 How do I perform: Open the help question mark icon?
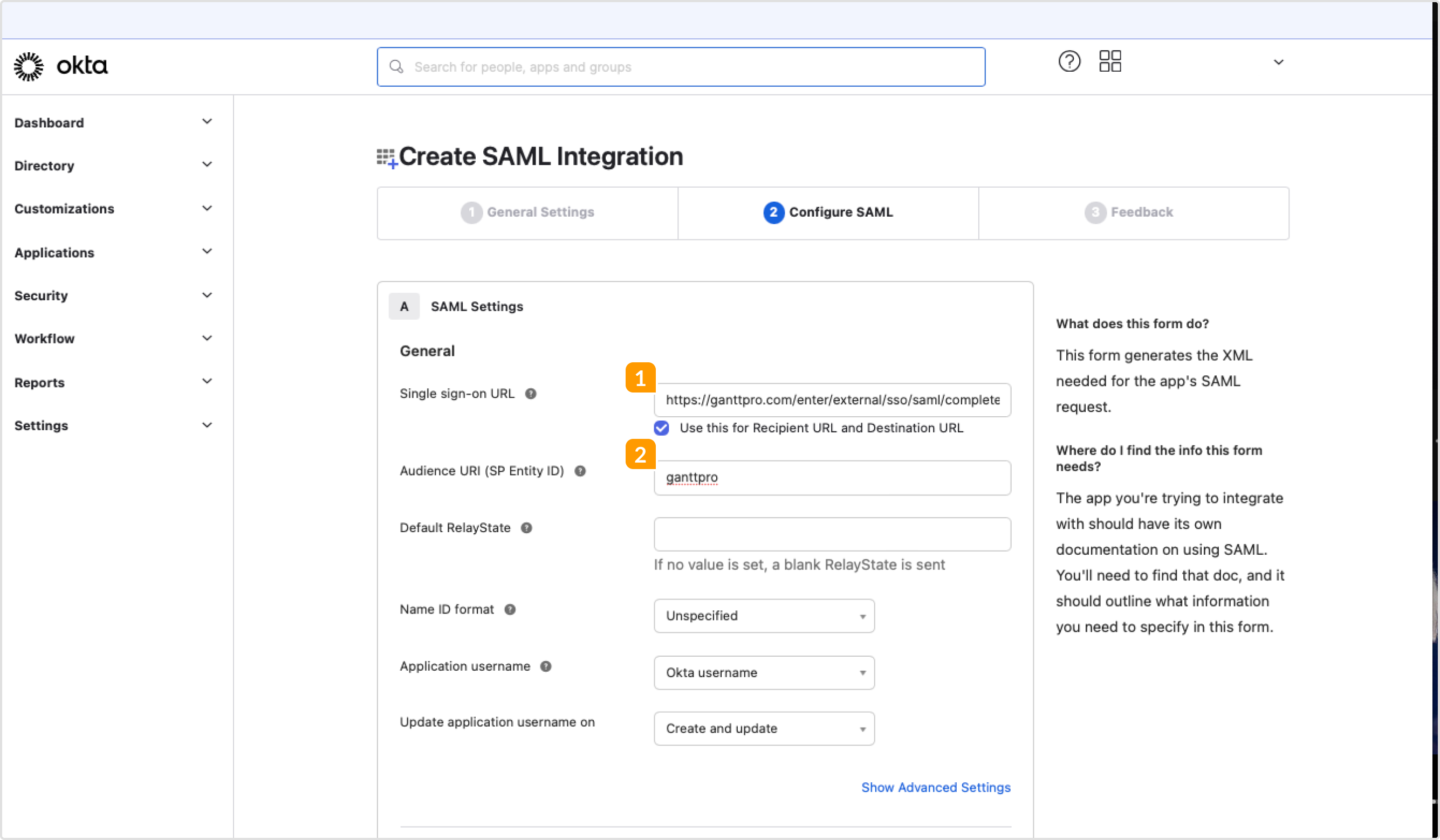tap(1069, 61)
